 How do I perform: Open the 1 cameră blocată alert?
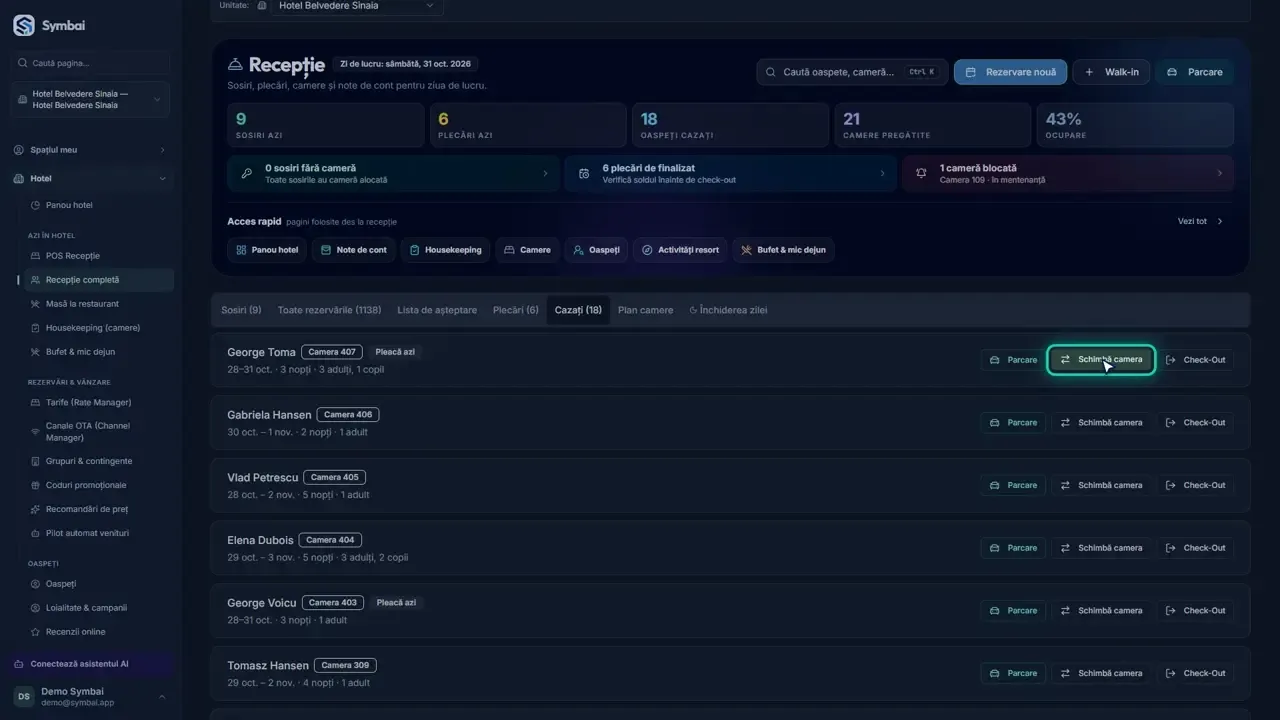click(1068, 174)
